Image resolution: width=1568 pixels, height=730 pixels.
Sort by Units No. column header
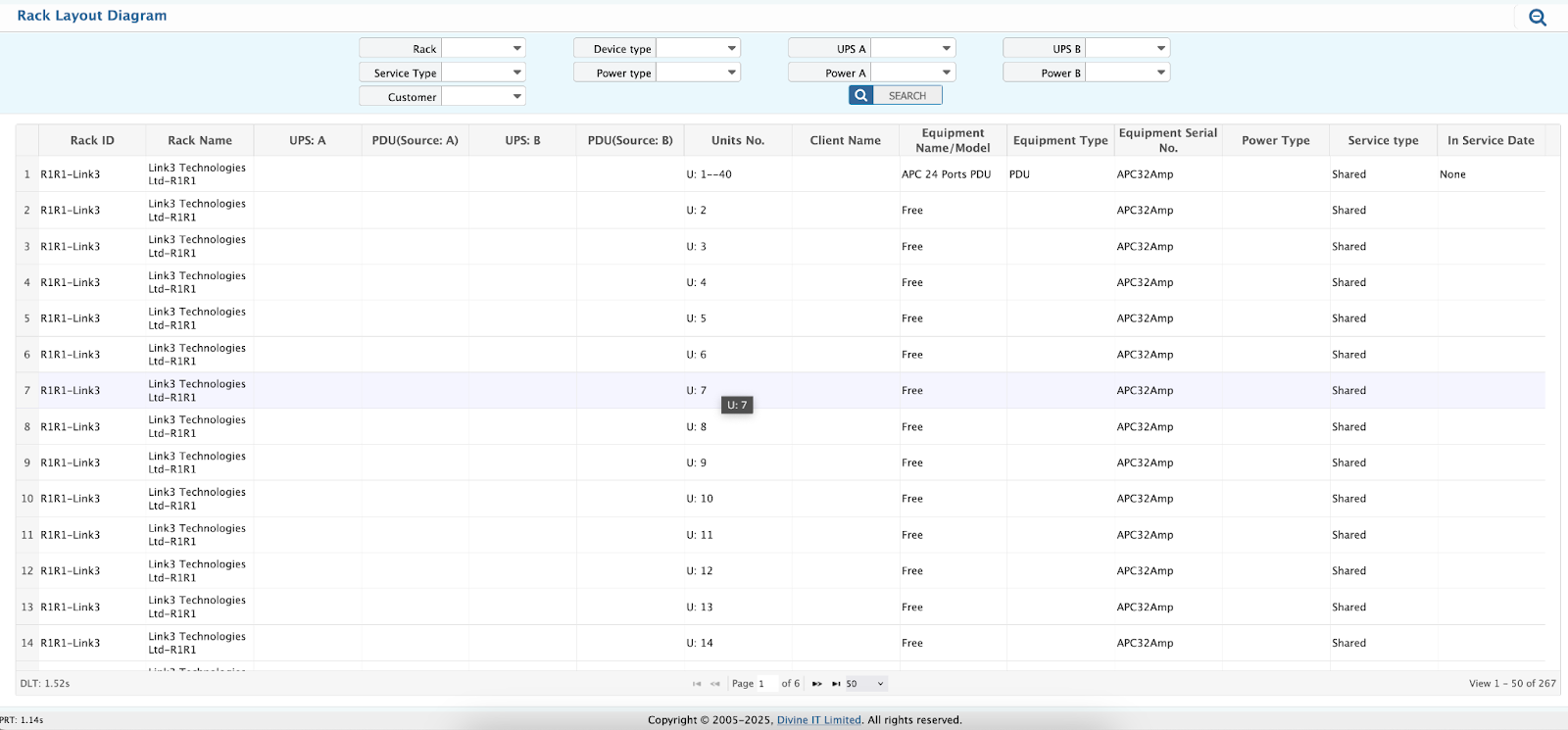pos(737,141)
